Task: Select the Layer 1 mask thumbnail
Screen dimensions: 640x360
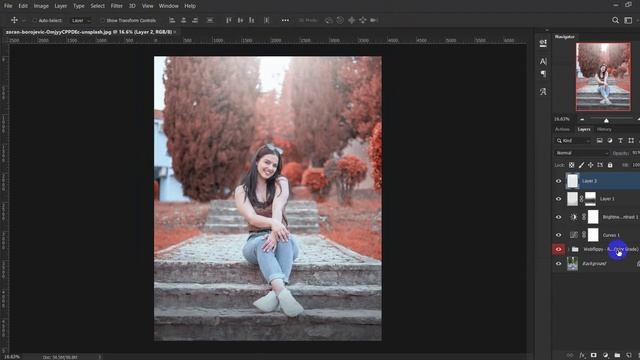Action: tap(590, 199)
